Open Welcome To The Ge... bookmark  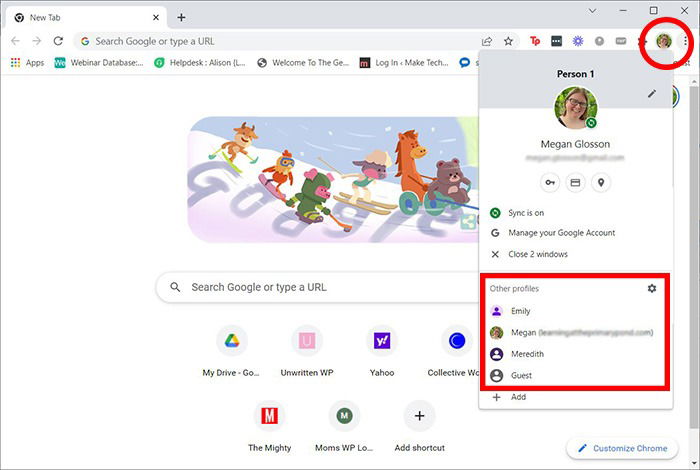(303, 63)
